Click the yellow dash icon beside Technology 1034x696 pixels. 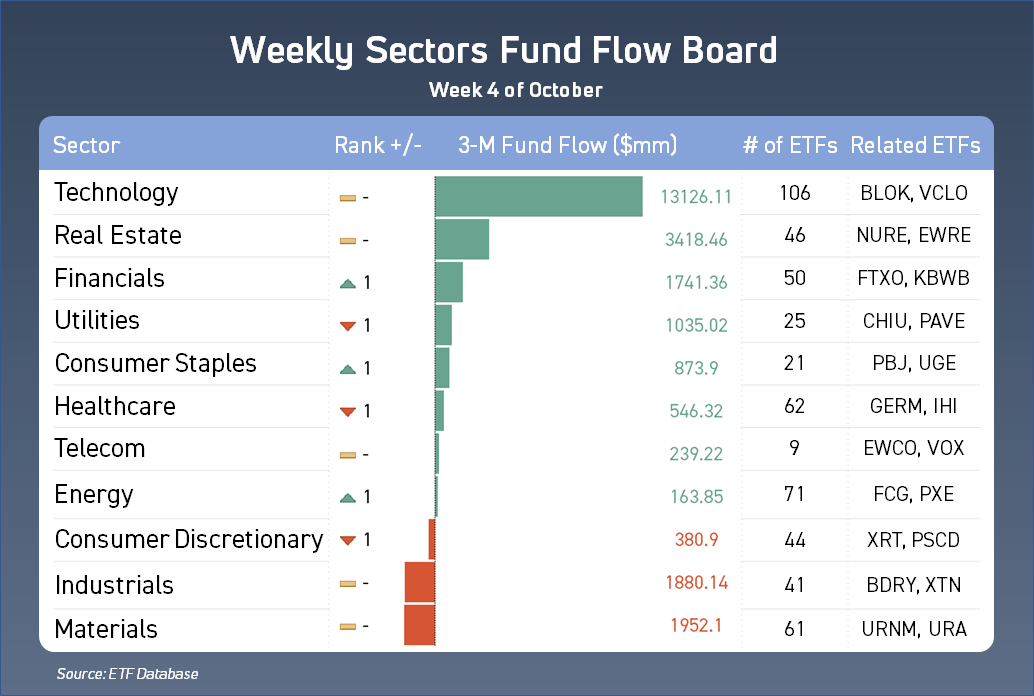[x=348, y=198]
